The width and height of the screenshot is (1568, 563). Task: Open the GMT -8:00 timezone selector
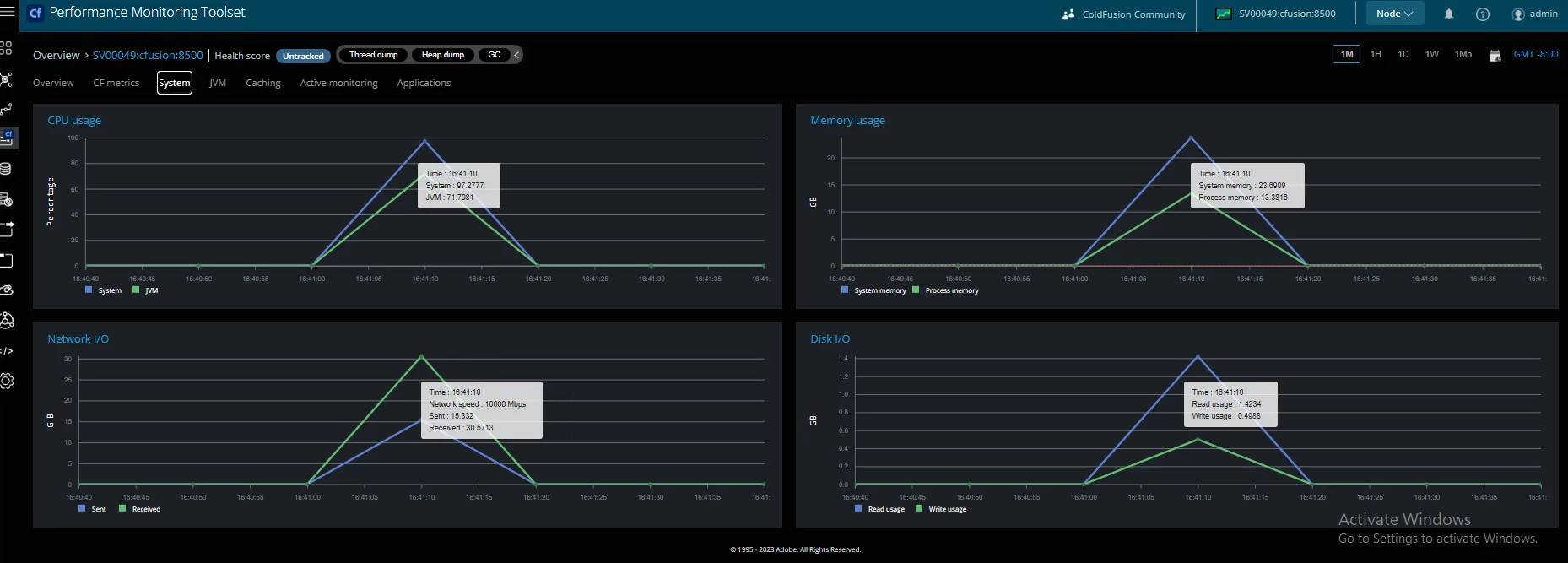click(x=1536, y=54)
